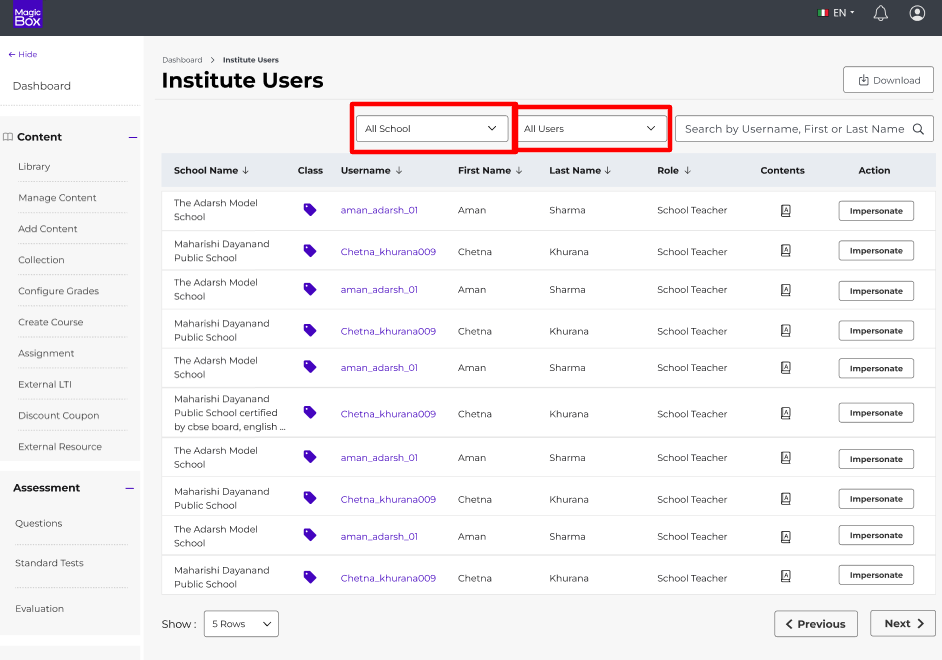Go to the Next page
Viewport: 942px width, 660px height.
click(903, 623)
